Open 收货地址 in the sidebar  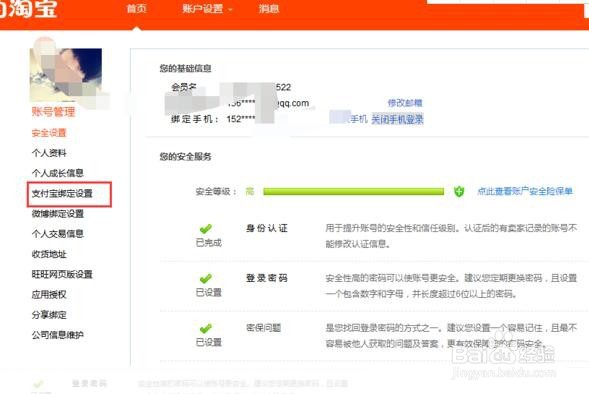coord(49,254)
